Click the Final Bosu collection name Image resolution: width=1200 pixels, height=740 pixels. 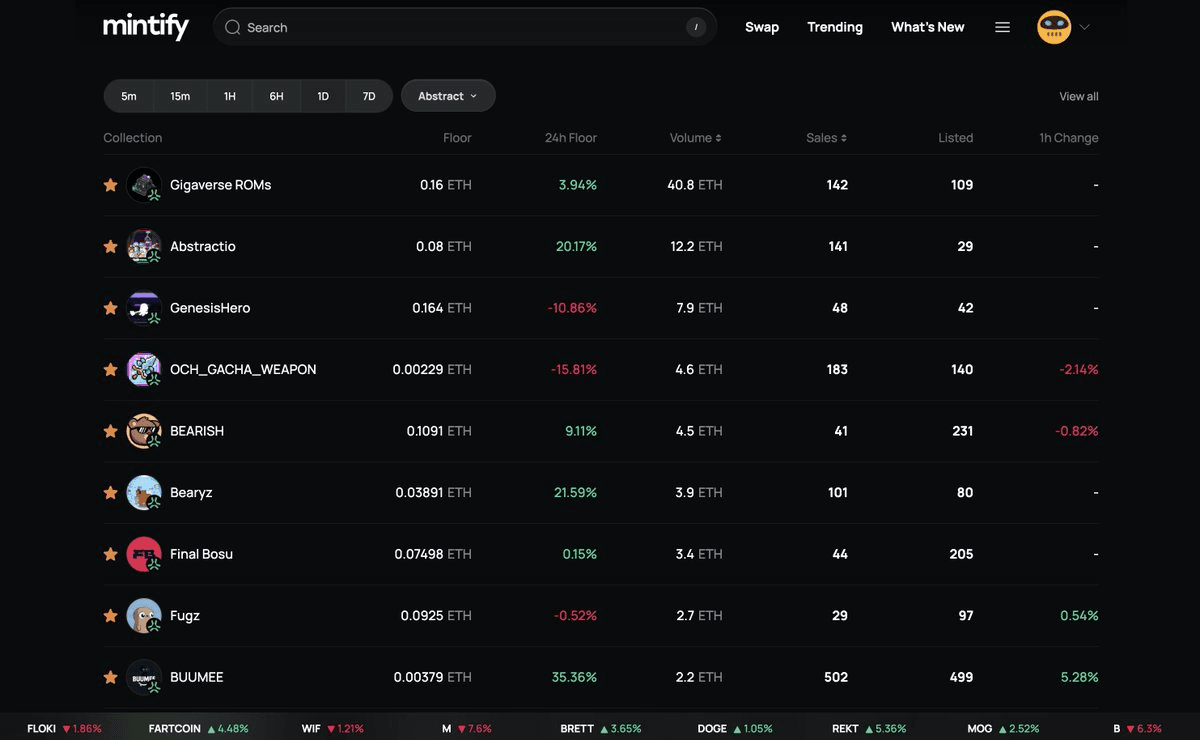click(x=201, y=554)
